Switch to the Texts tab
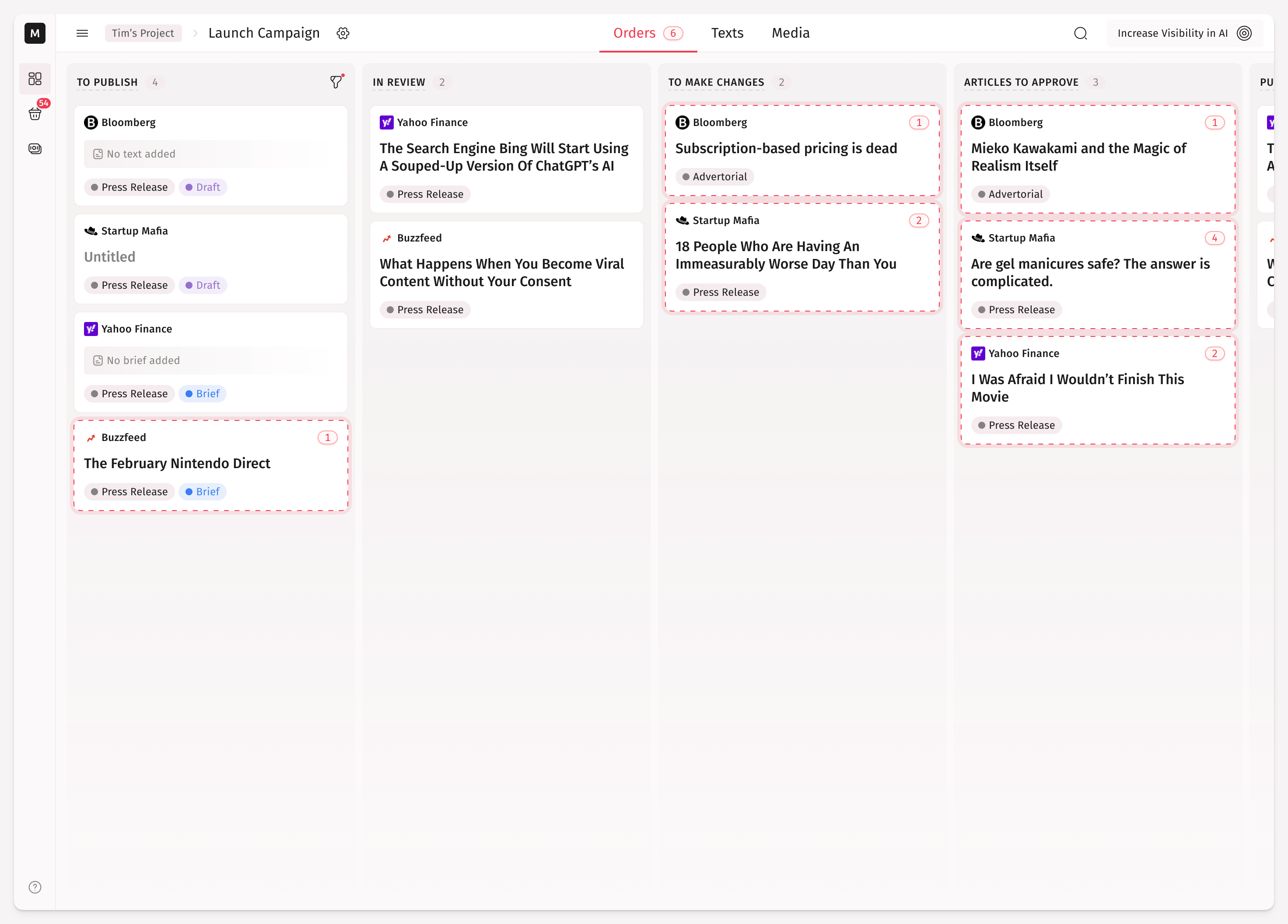This screenshot has width=1288, height=924. tap(727, 33)
